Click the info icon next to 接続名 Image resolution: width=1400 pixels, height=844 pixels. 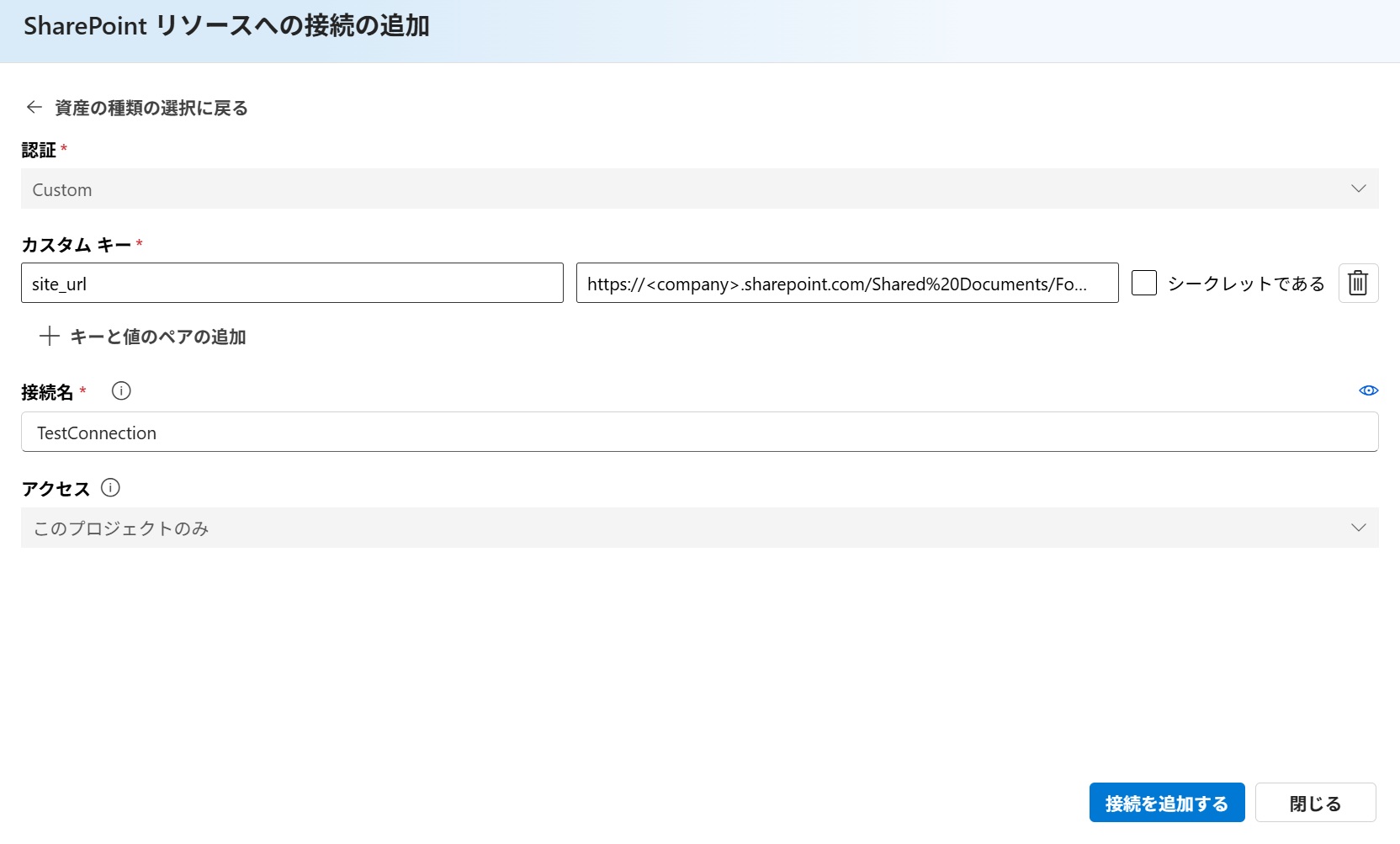point(121,390)
